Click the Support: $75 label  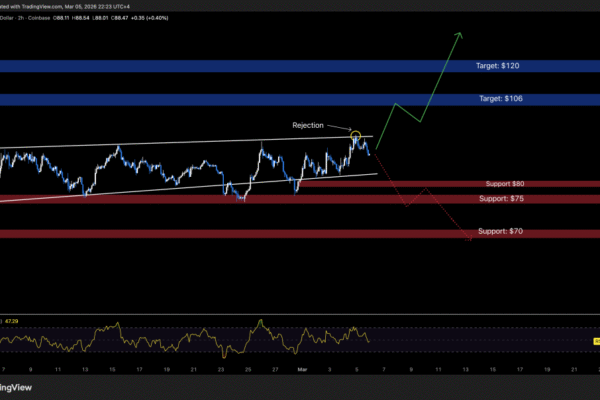tap(501, 199)
